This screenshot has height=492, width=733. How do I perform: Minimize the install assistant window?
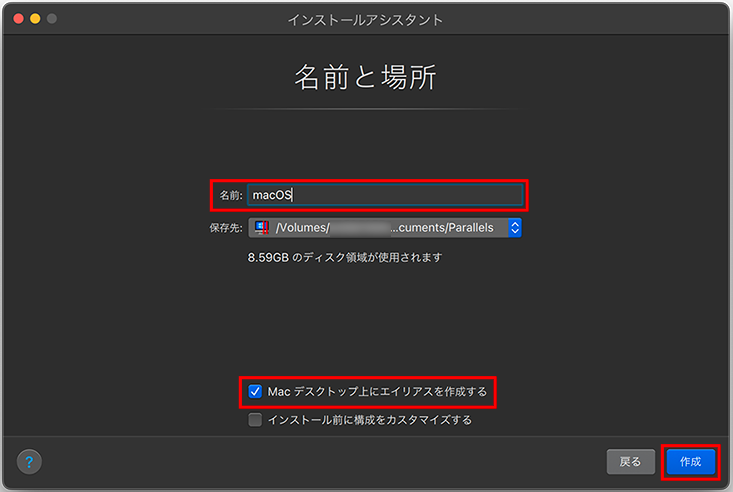click(36, 19)
